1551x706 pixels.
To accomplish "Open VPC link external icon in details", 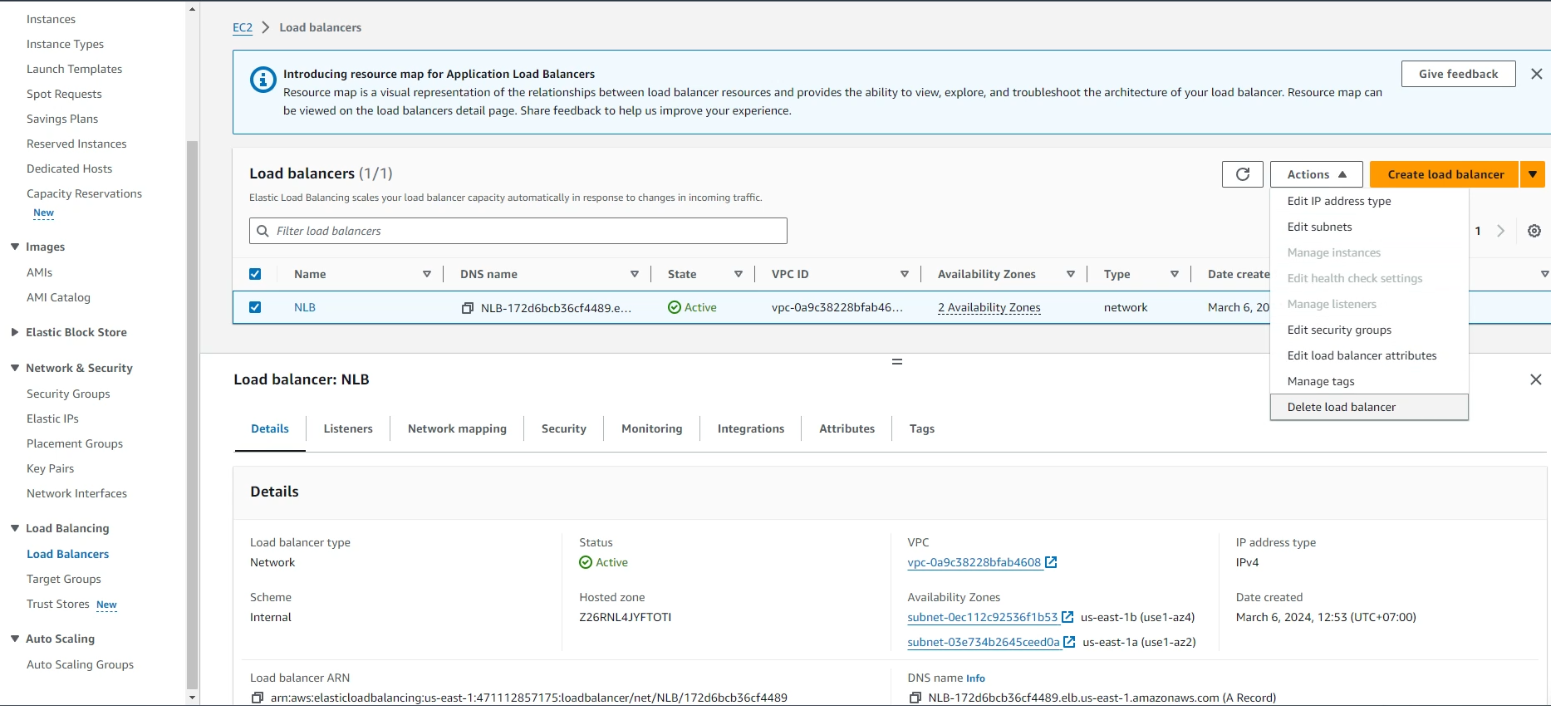I will pyautogui.click(x=1051, y=562).
